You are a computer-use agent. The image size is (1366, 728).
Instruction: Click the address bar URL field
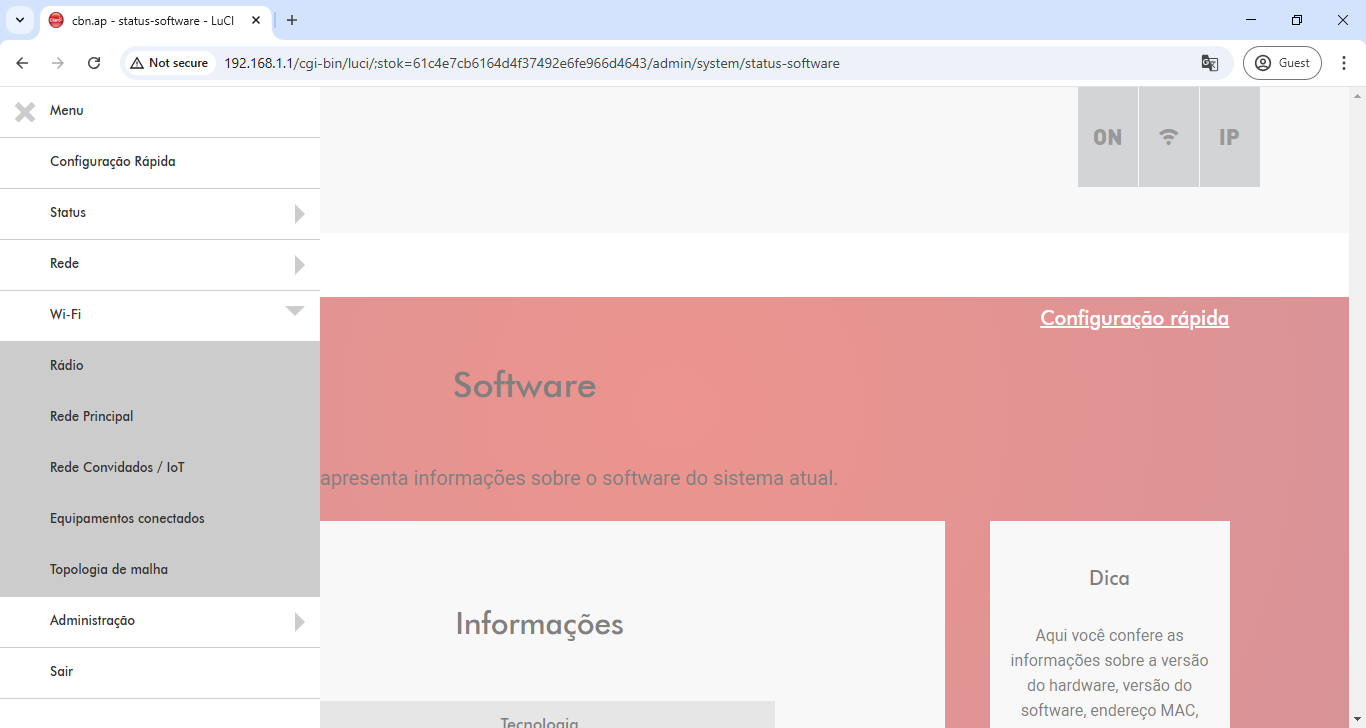pos(600,63)
